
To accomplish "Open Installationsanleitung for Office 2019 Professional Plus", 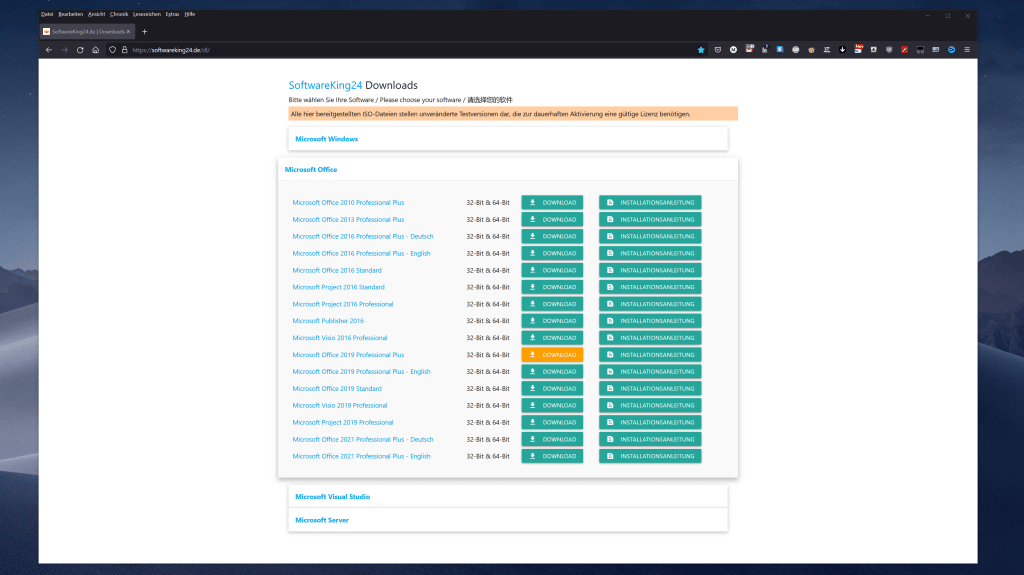I will [x=650, y=355].
